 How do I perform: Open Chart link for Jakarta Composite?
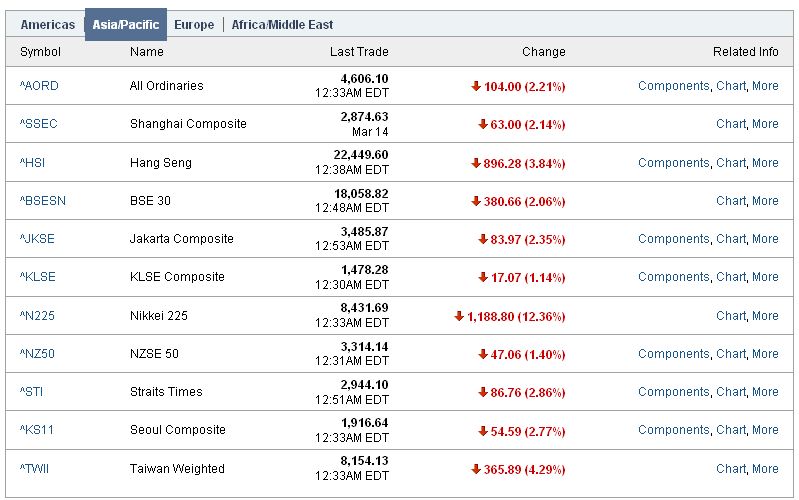[x=731, y=239]
